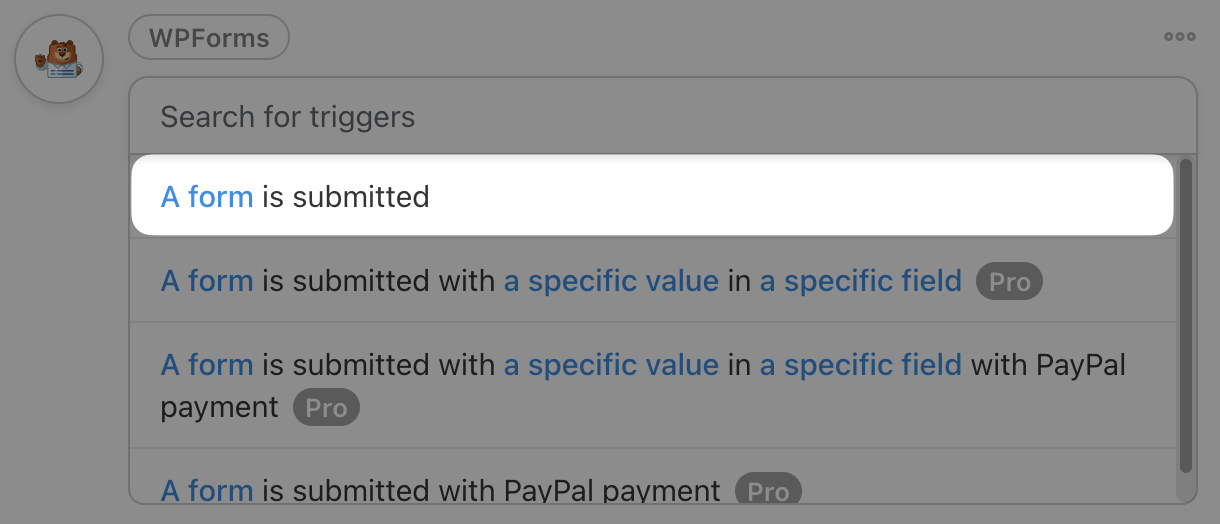
Task: Click the WPForms bear mascot icon
Action: click(x=59, y=59)
